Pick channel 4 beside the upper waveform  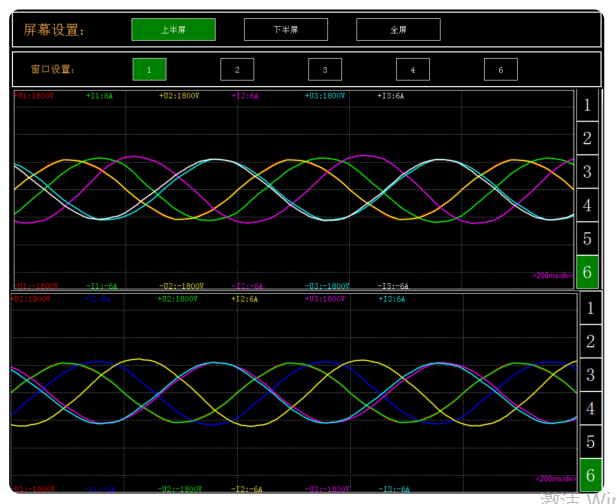(x=588, y=206)
